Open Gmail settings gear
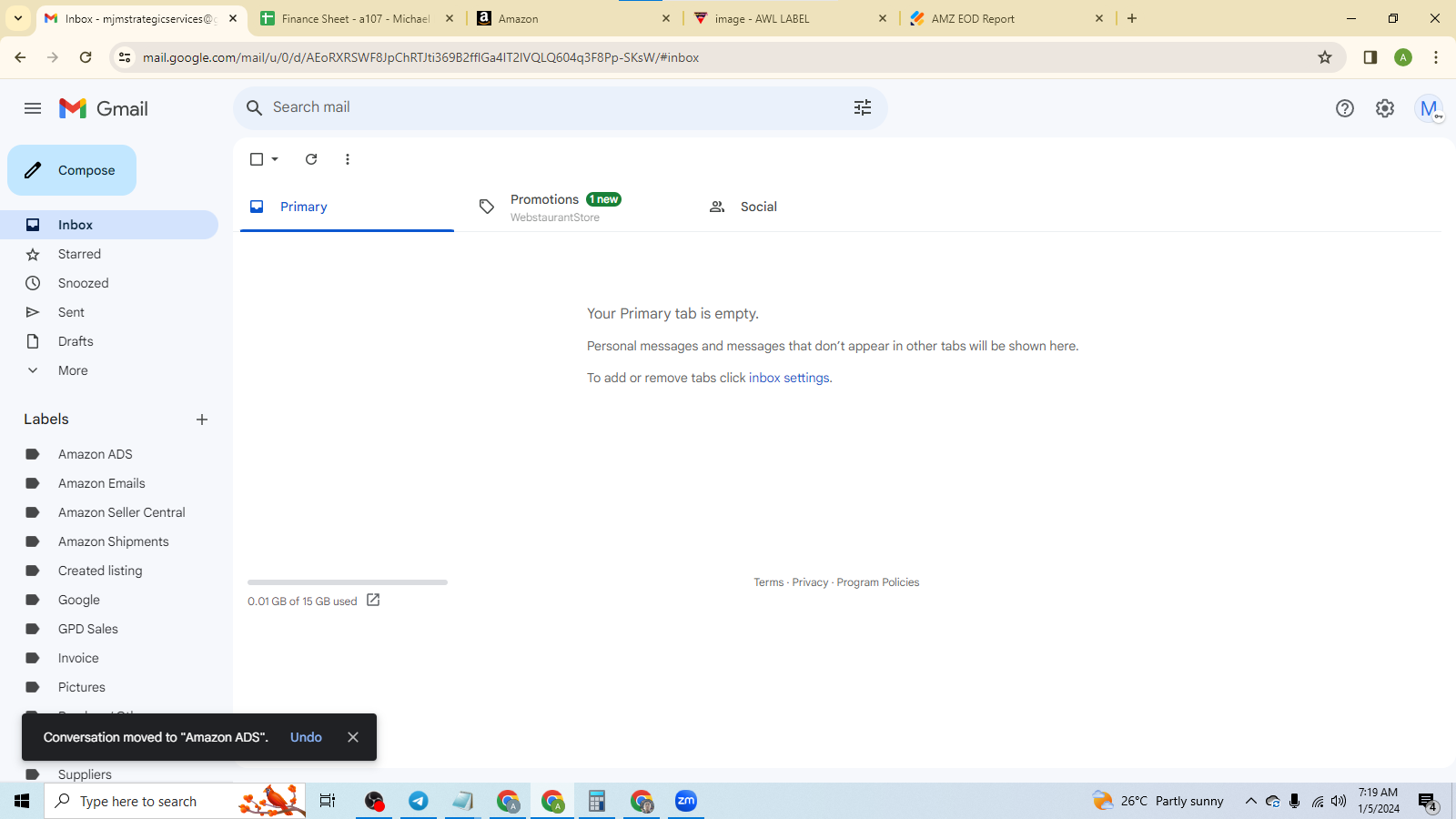Screen dimensions: 1456x819 point(1385,108)
